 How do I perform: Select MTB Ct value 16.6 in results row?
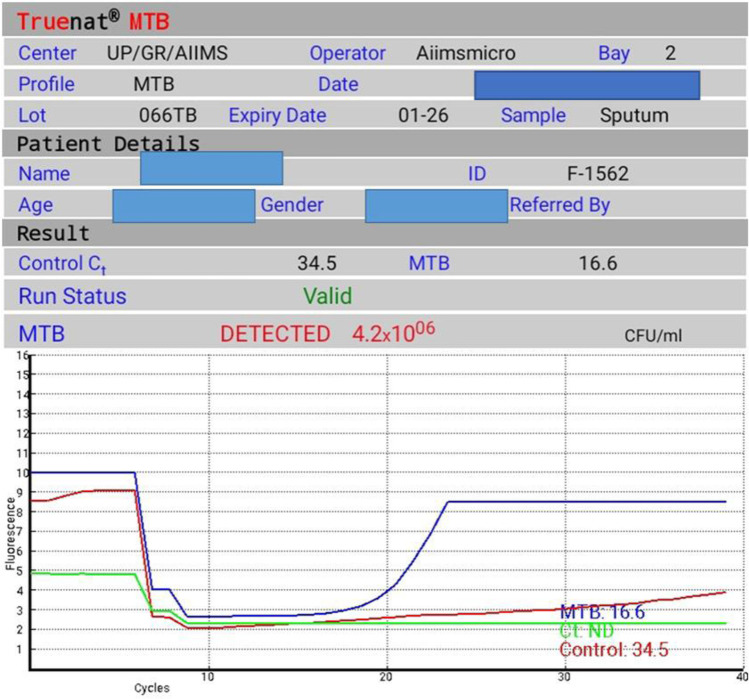pyautogui.click(x=598, y=263)
